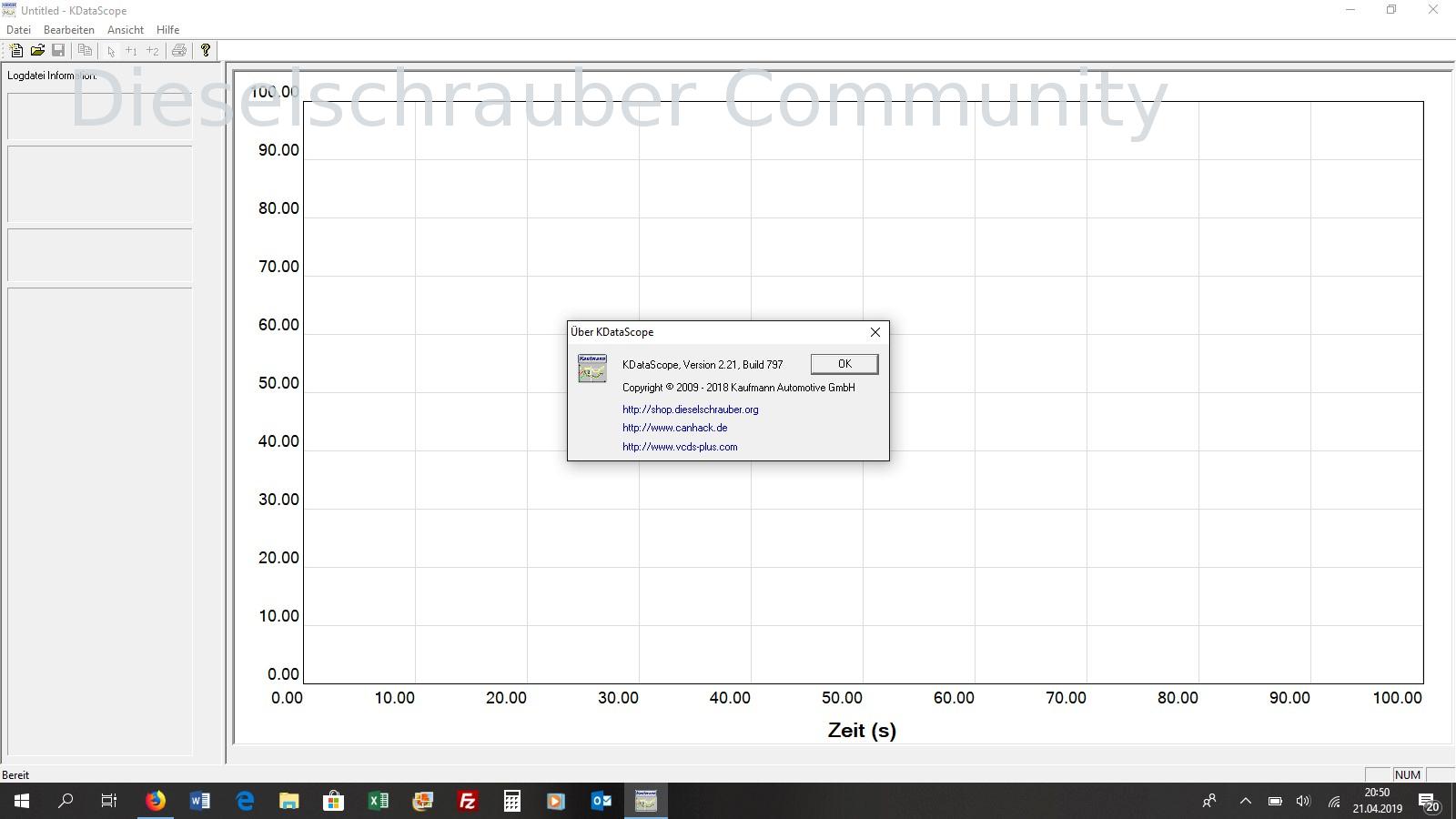Click the 50.00 x-axis value

pos(842,698)
